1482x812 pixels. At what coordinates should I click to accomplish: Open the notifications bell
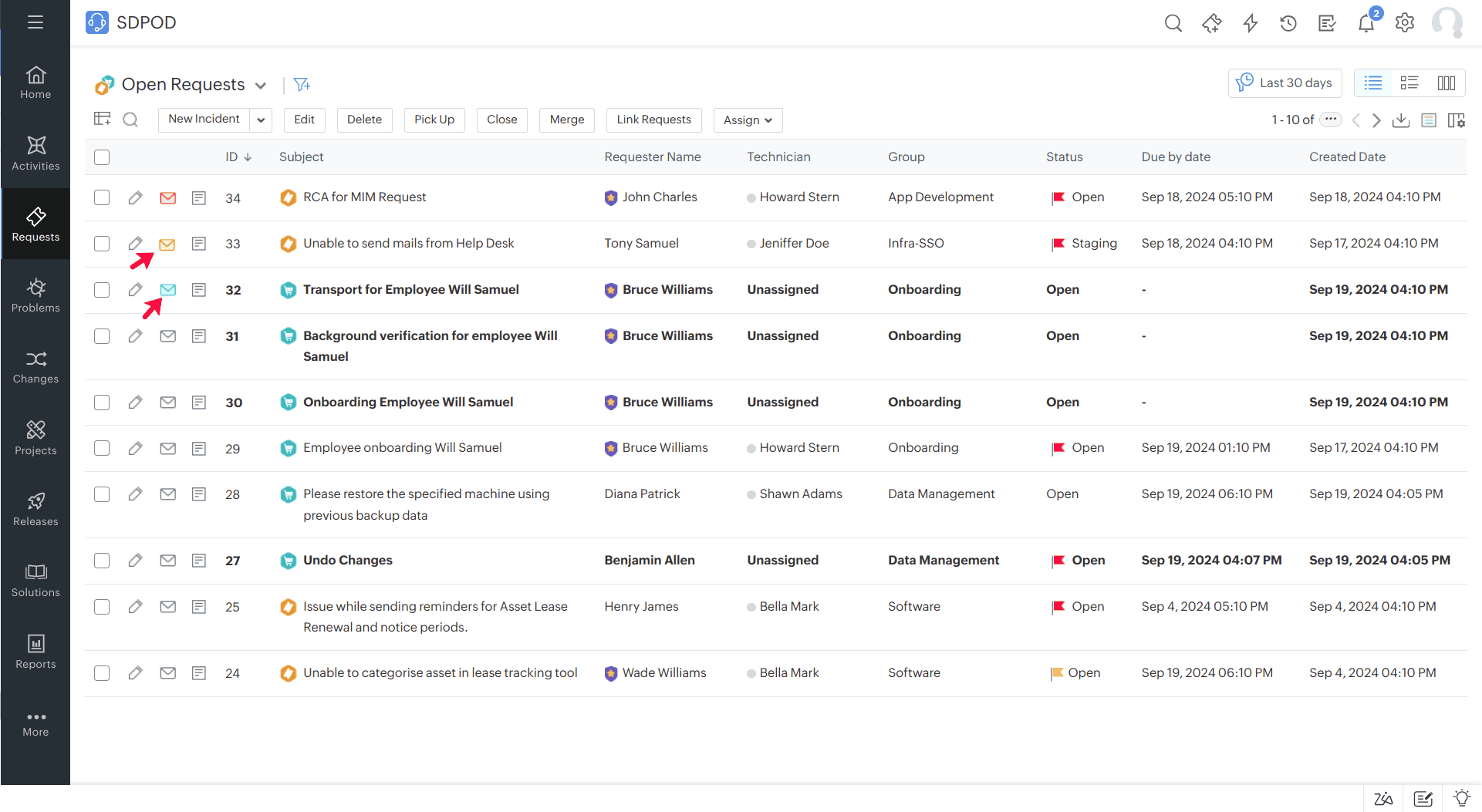pos(1366,23)
